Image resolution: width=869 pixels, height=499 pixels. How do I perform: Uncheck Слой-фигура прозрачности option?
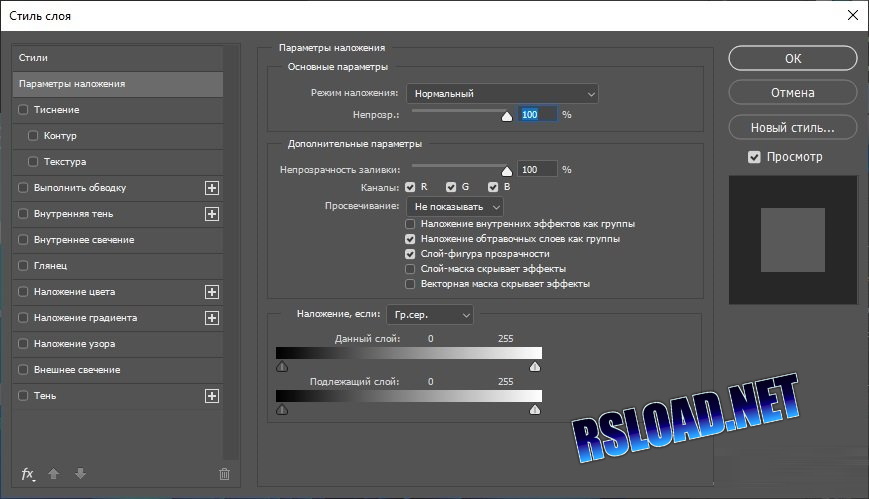click(x=410, y=254)
